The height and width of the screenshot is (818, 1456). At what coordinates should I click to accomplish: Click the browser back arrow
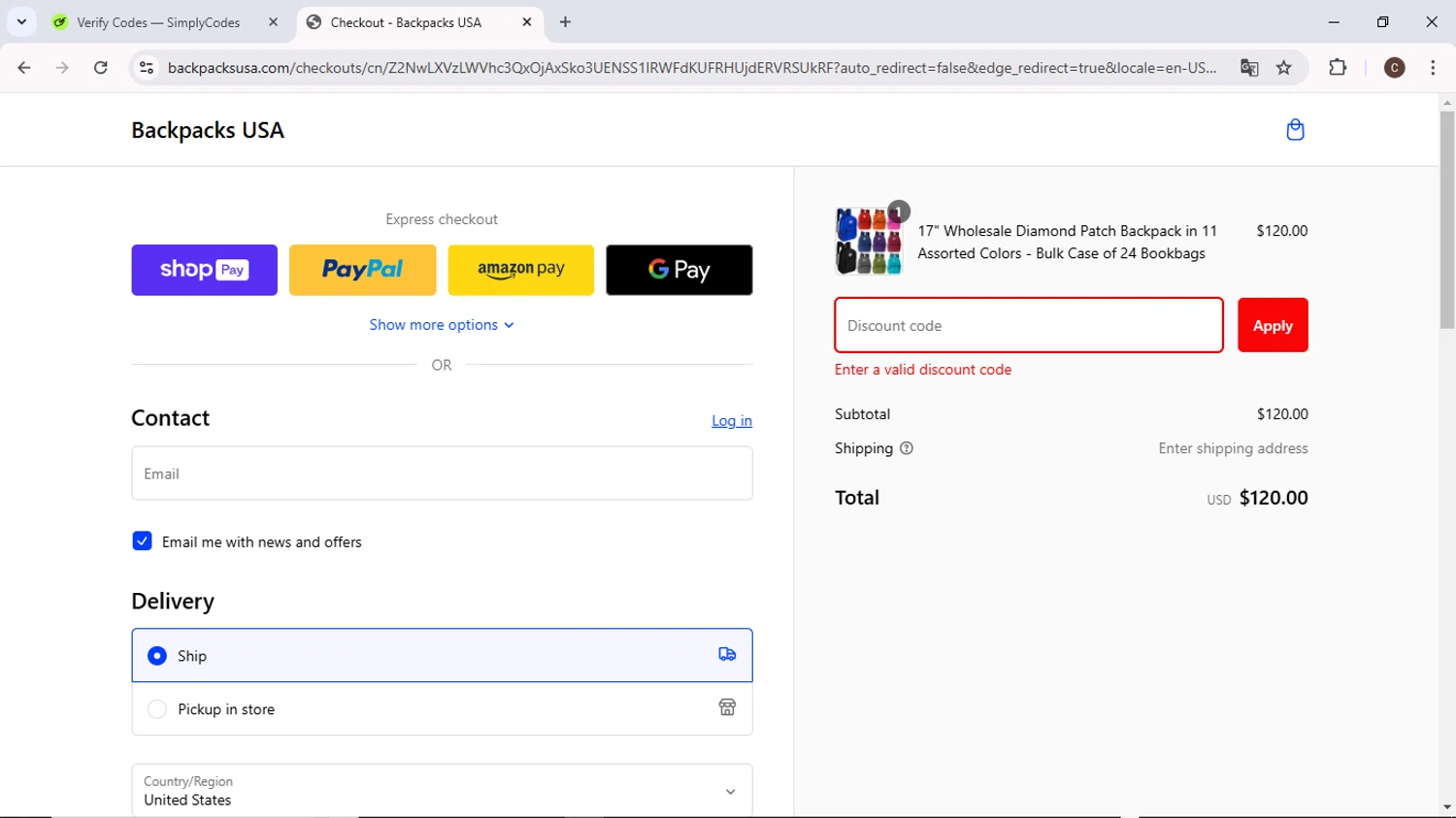coord(24,68)
